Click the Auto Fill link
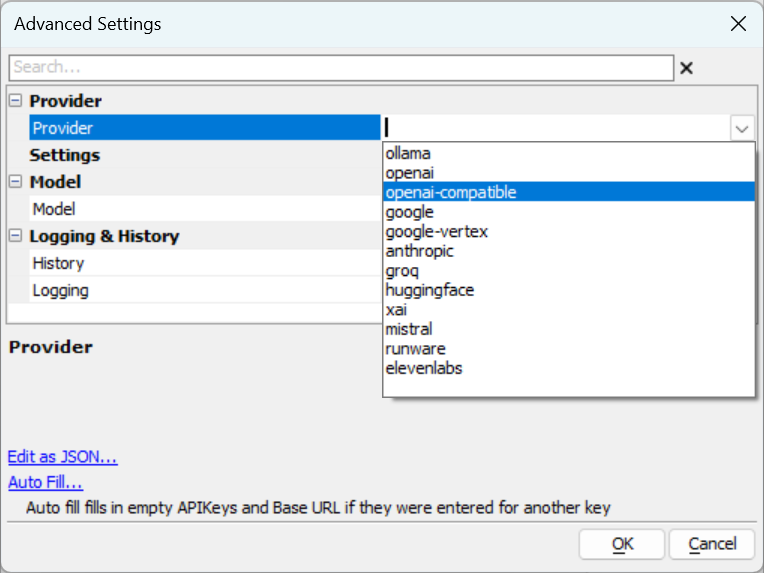Image resolution: width=764 pixels, height=573 pixels. [x=45, y=482]
